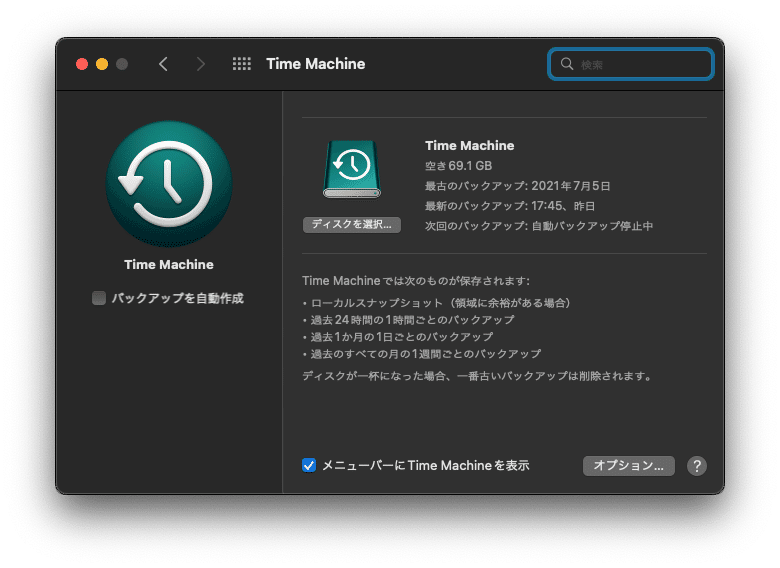Minimize the window with the yellow button
Screen dimensions: 780x568
tap(102, 64)
